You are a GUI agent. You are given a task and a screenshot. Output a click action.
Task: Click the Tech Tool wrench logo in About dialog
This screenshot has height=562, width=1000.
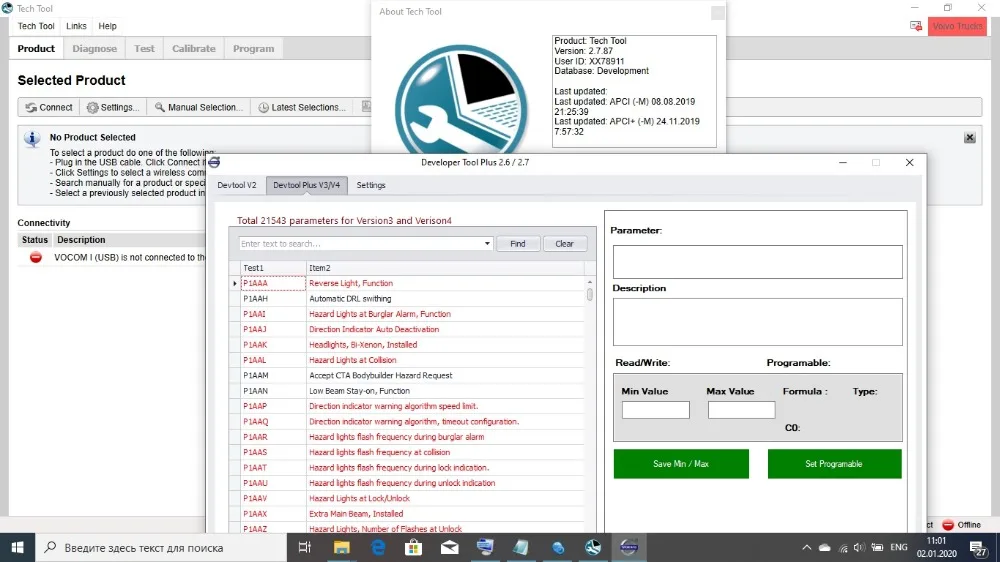(x=460, y=101)
